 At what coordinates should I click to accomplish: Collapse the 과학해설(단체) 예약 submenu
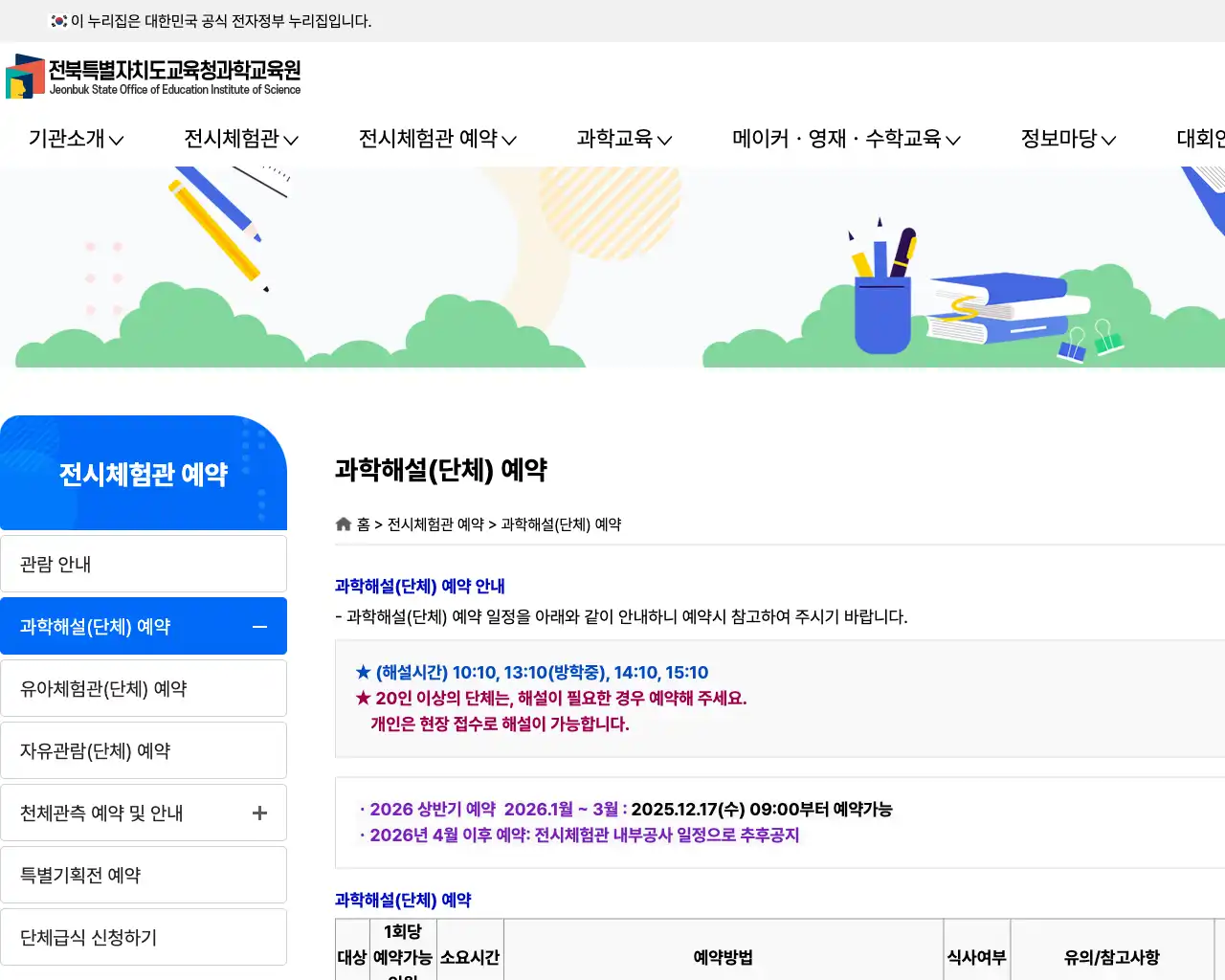click(x=258, y=626)
